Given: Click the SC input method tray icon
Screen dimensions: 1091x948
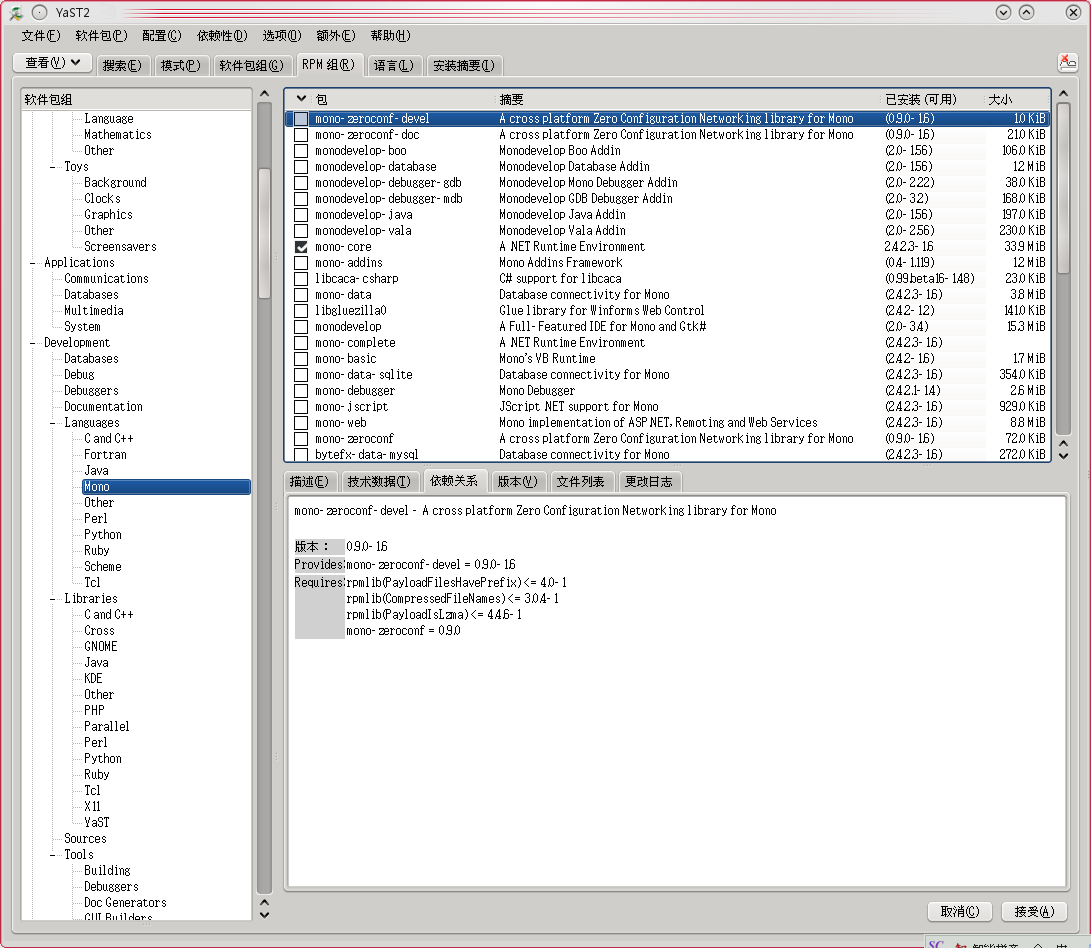Looking at the screenshot, I should (x=937, y=943).
